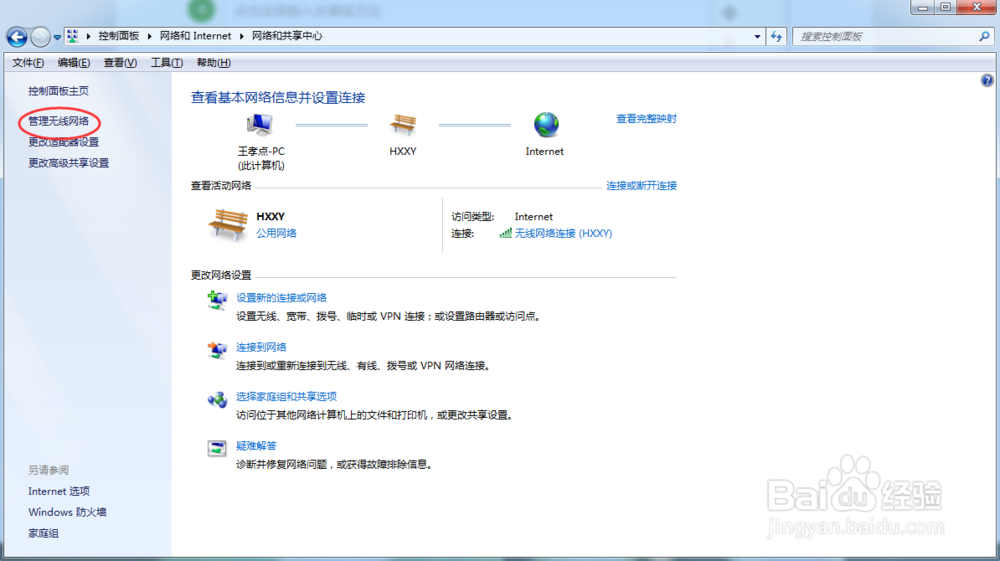This screenshot has width=1000, height=561.
Task: Open 疑难解答 link
Action: coord(256,446)
